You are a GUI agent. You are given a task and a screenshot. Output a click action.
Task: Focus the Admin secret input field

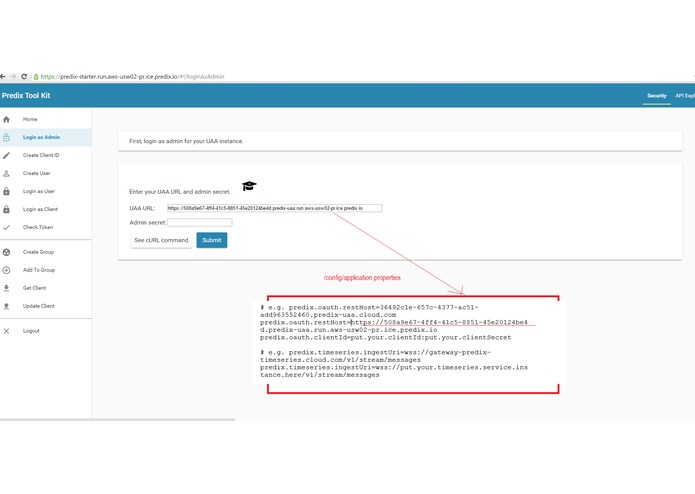coord(199,222)
